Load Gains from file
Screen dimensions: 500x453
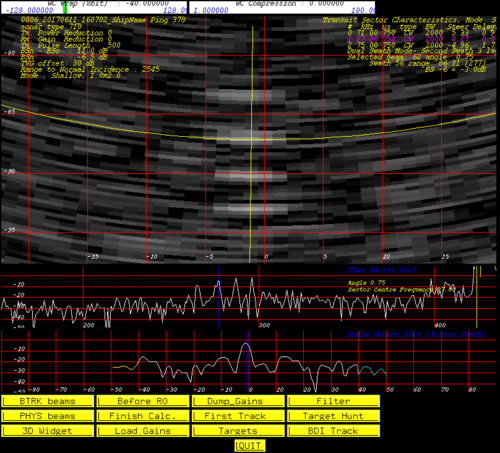[143, 431]
